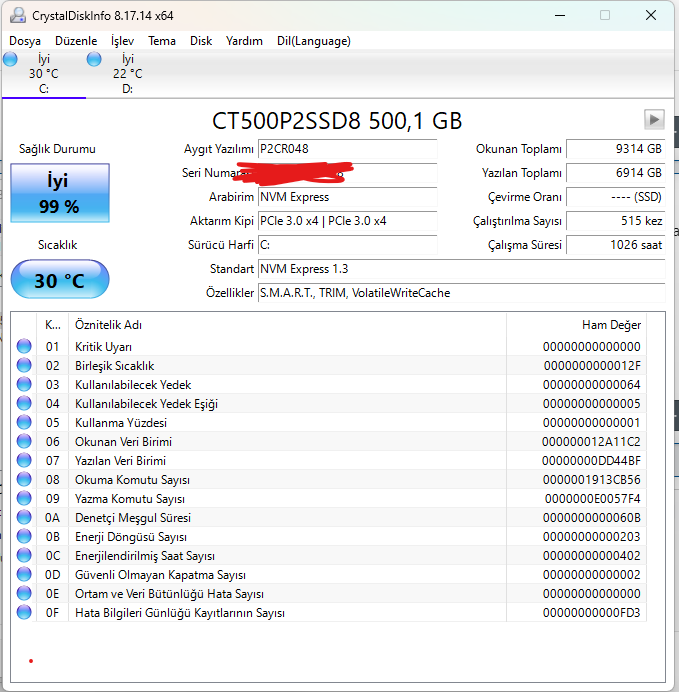Click the C: drive blue status orb

(x=10, y=59)
